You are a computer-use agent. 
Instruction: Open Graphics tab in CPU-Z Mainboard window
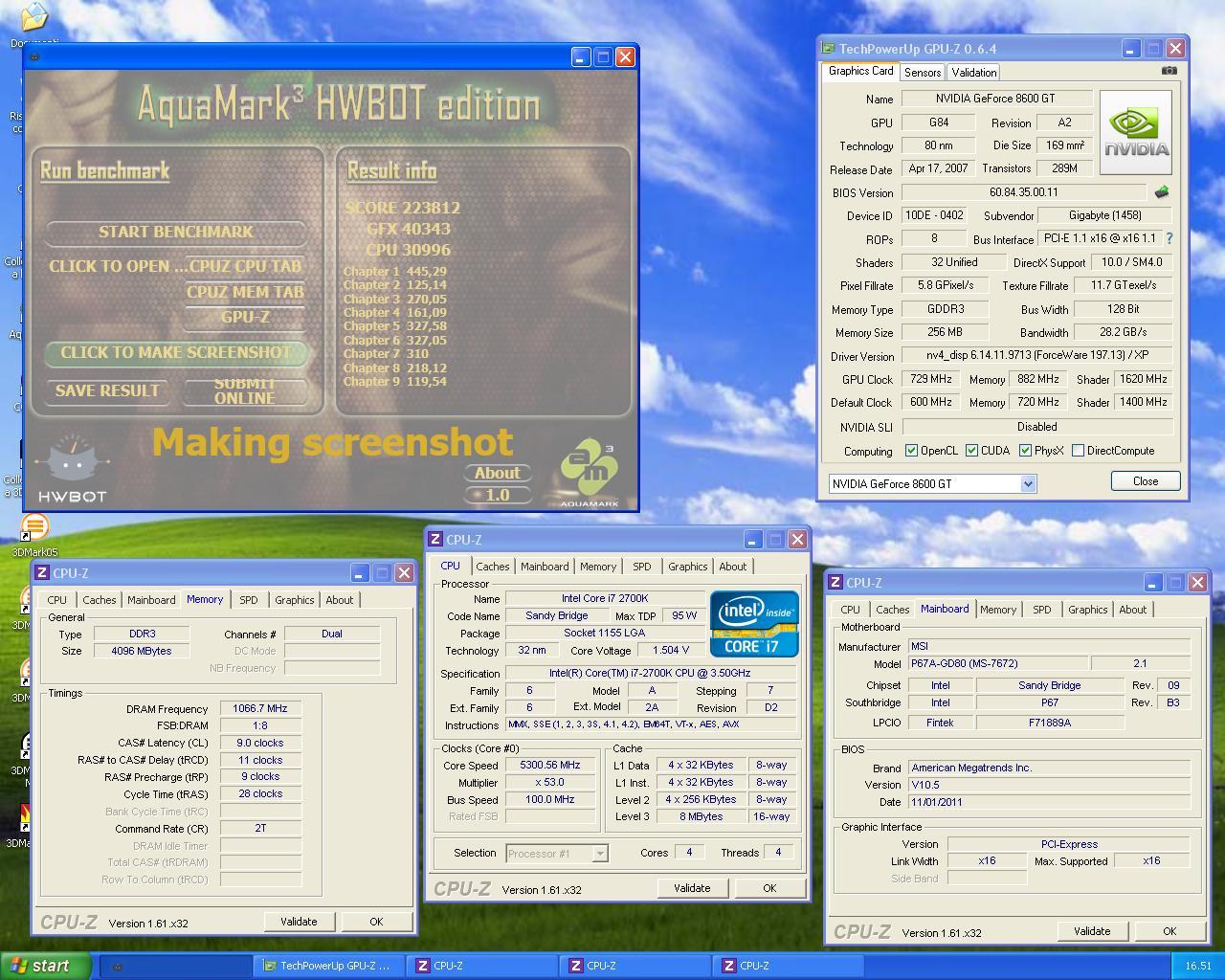[x=1088, y=610]
